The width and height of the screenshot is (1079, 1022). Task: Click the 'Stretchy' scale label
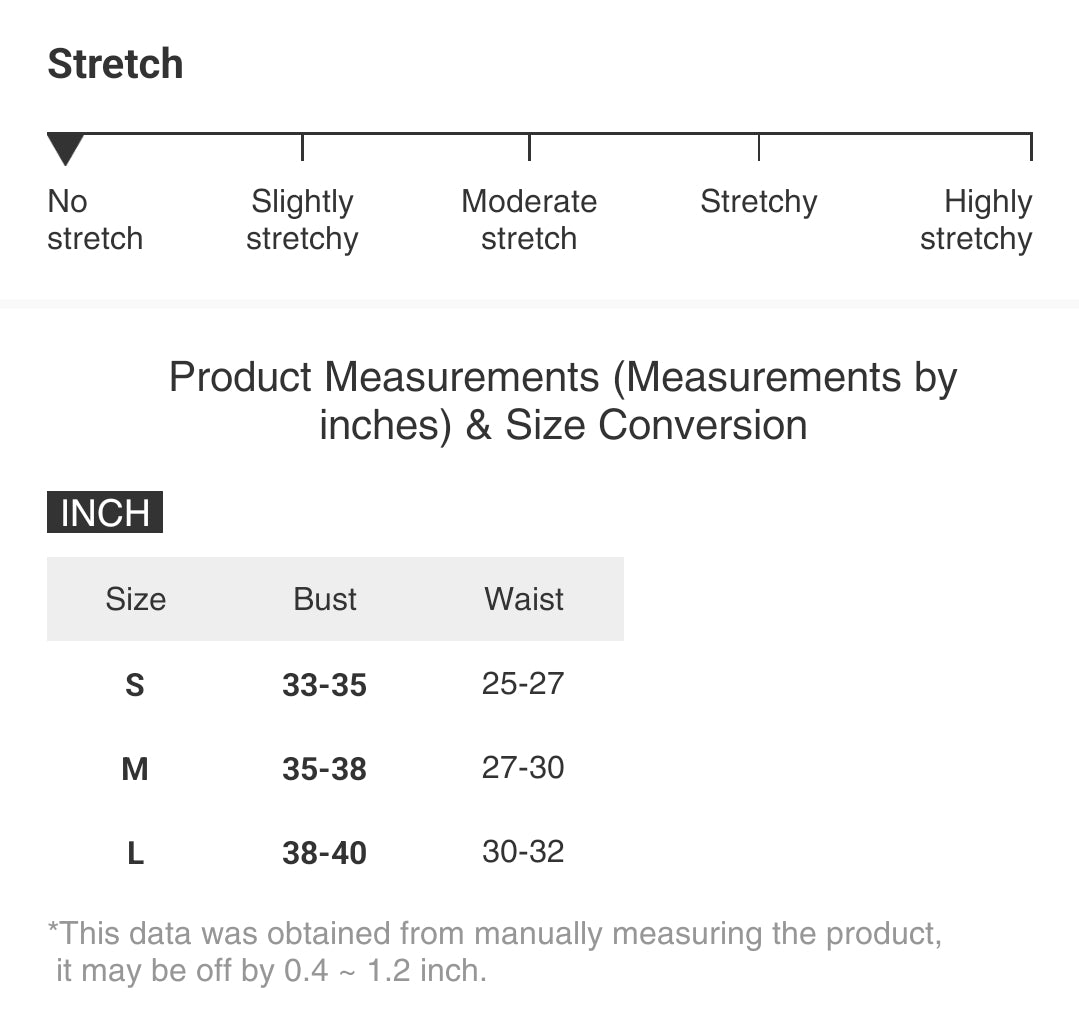[x=758, y=202]
